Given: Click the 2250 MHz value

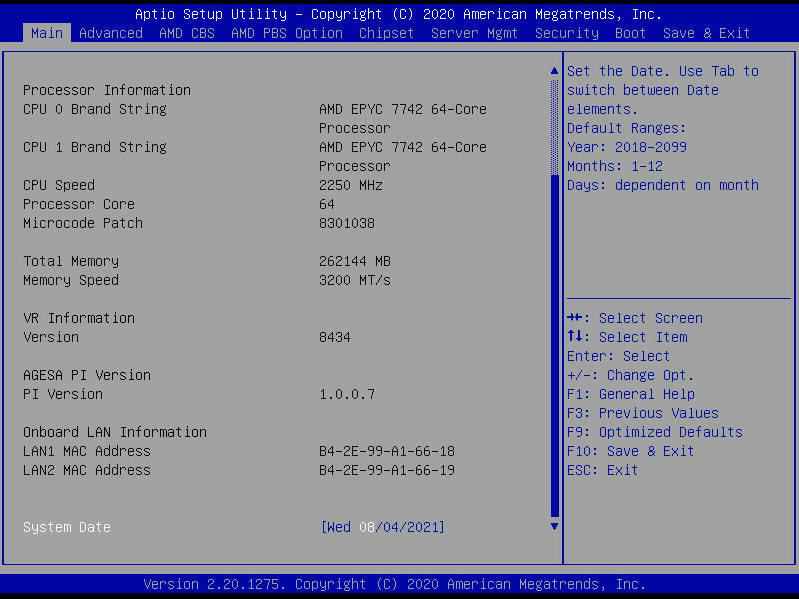Looking at the screenshot, I should point(351,185).
